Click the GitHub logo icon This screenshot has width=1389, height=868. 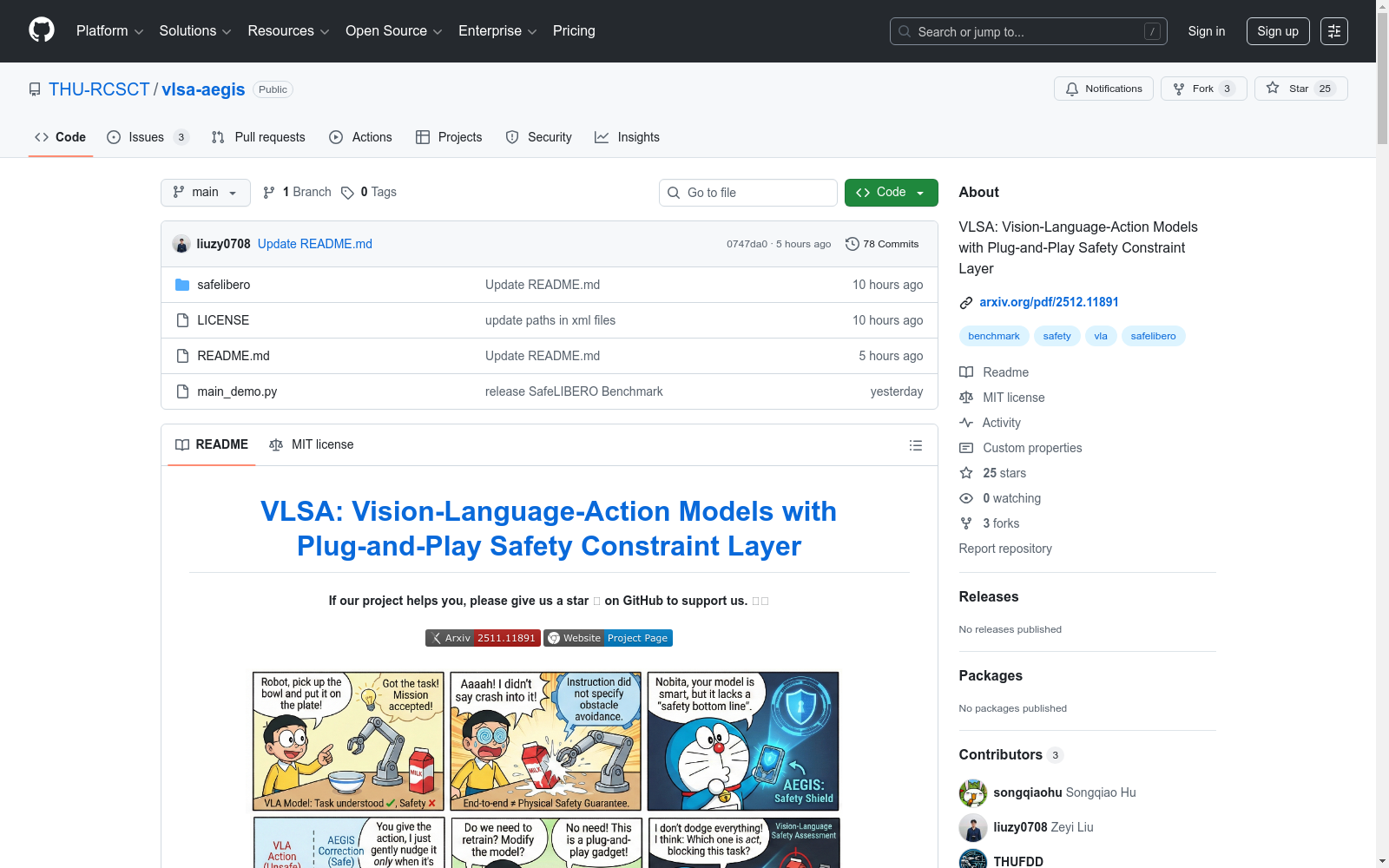point(42,30)
